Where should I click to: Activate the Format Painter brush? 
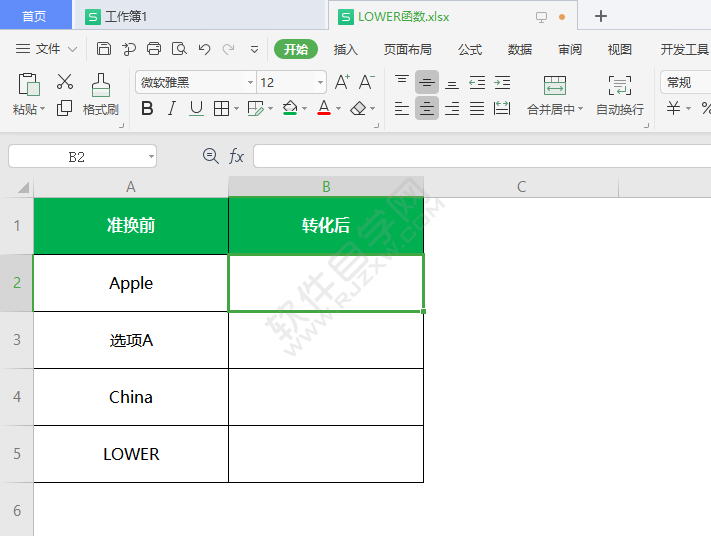[101, 85]
